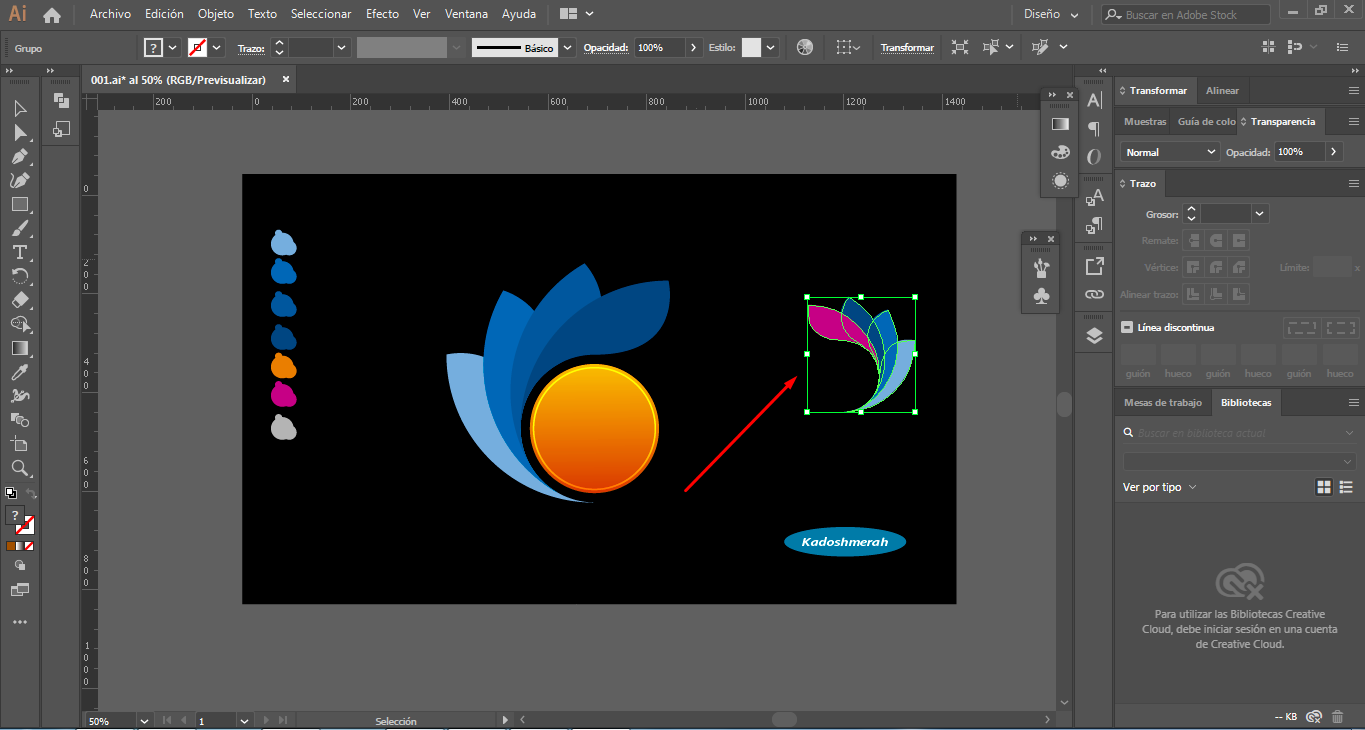
Task: Open the Layers panel icon
Action: (x=1094, y=336)
